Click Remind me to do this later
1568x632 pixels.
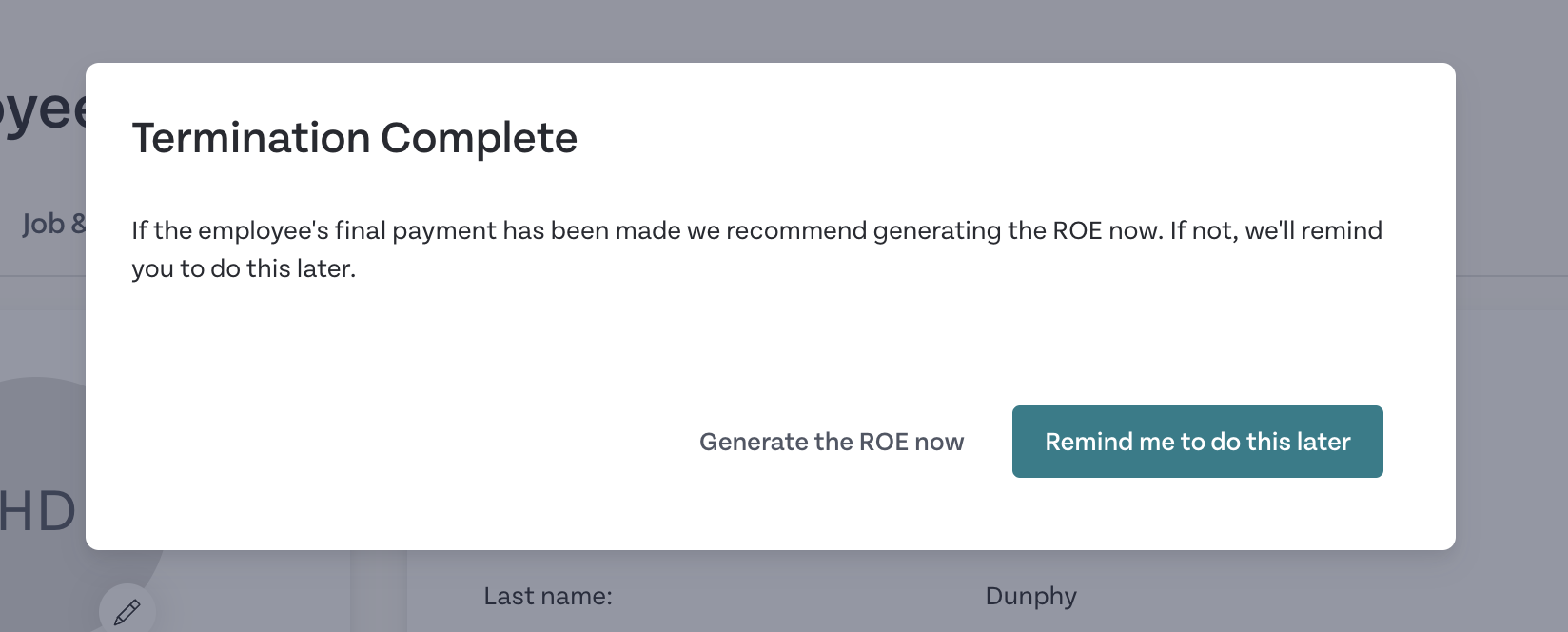tap(1197, 442)
